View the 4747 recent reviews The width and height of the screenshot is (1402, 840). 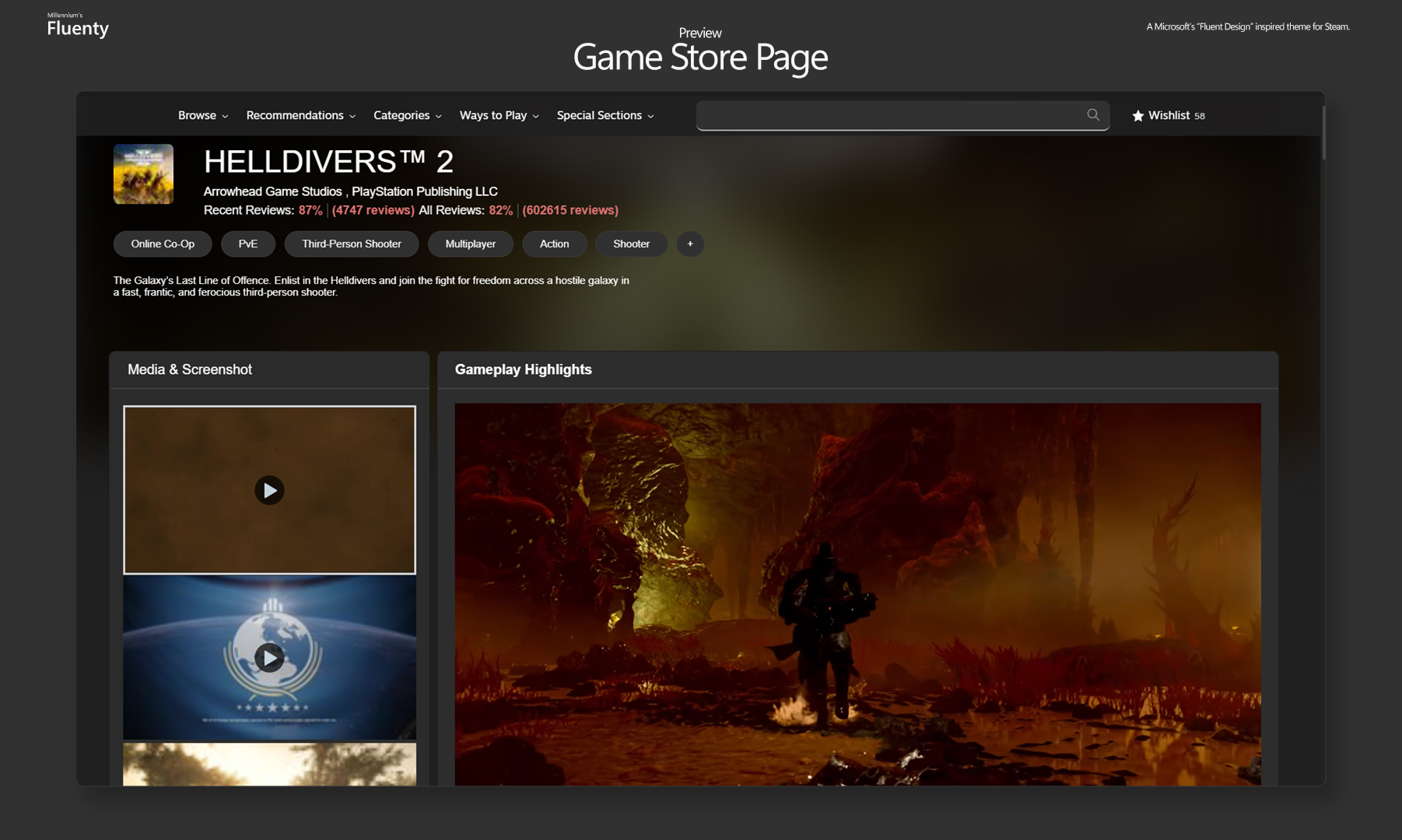click(x=373, y=210)
